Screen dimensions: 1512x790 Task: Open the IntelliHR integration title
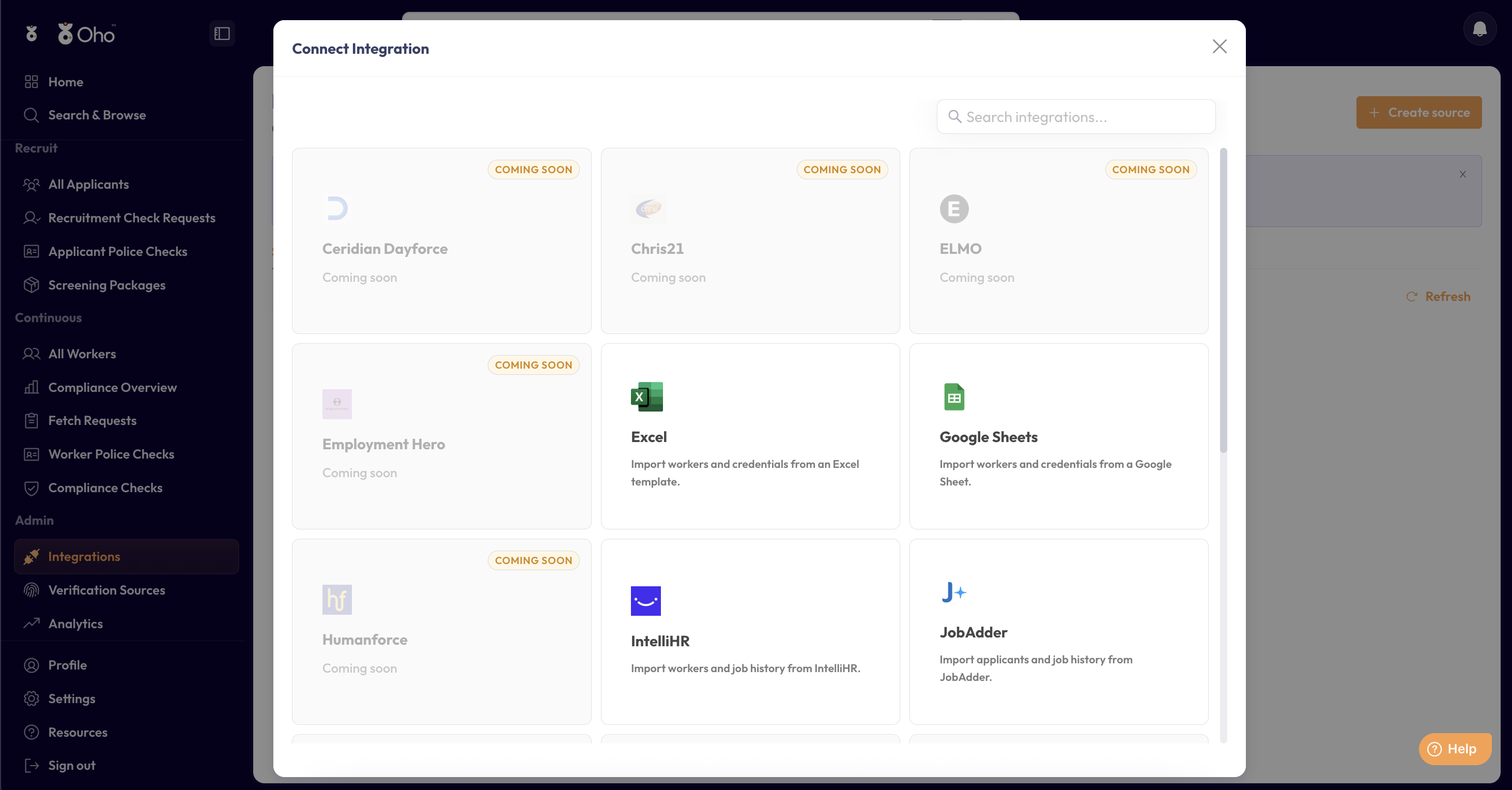[660, 641]
